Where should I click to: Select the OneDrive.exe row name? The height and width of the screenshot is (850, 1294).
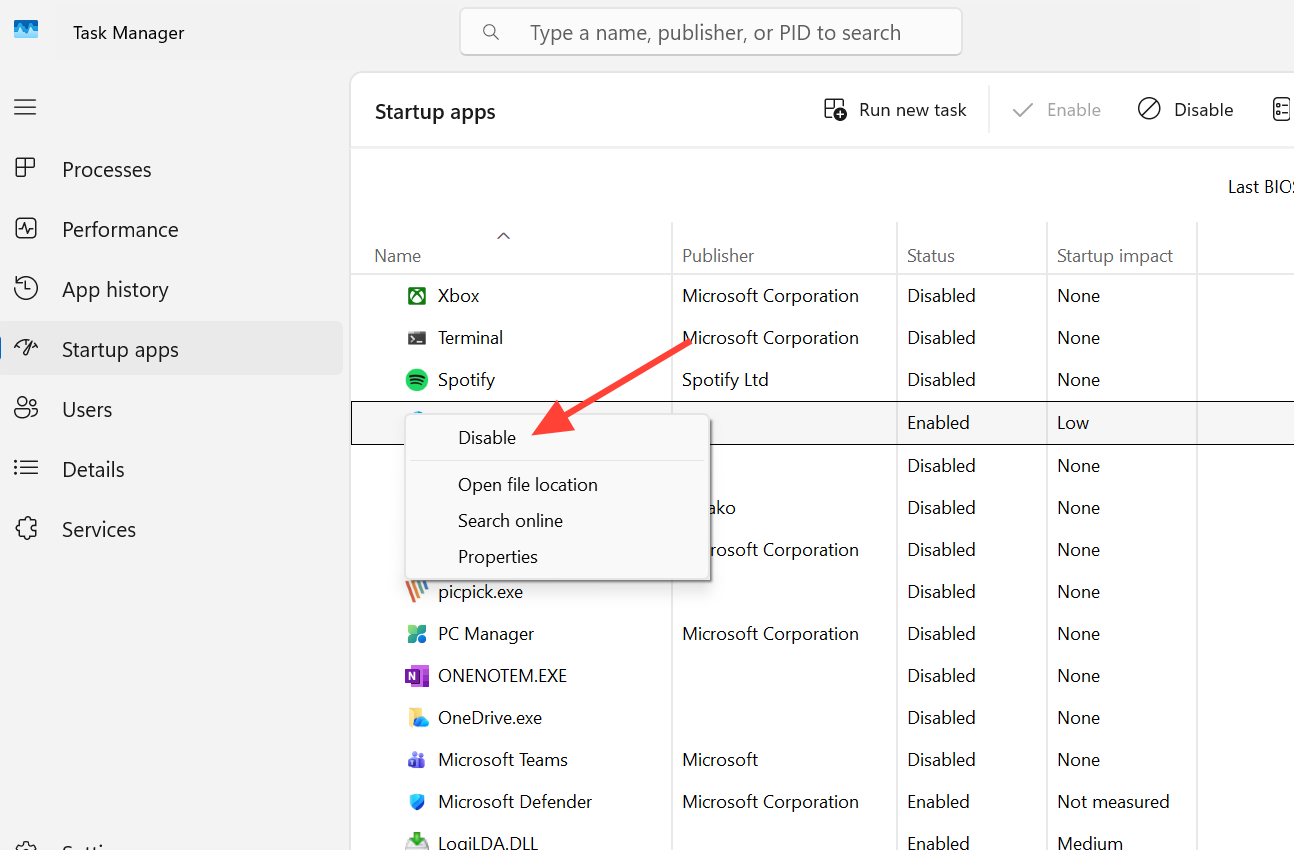point(490,718)
